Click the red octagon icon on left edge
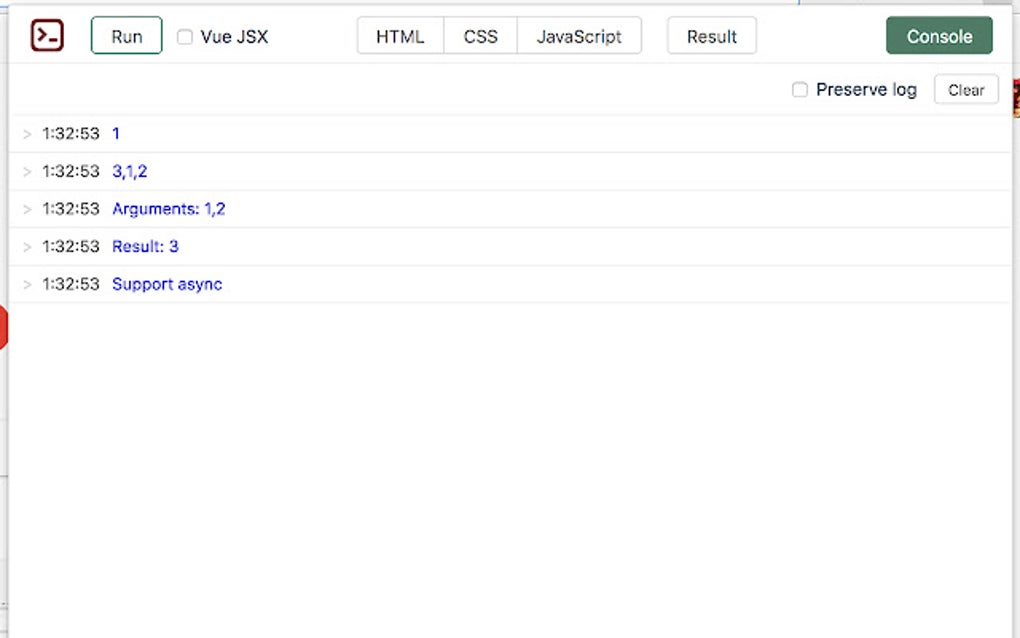This screenshot has width=1020, height=638. point(3,327)
